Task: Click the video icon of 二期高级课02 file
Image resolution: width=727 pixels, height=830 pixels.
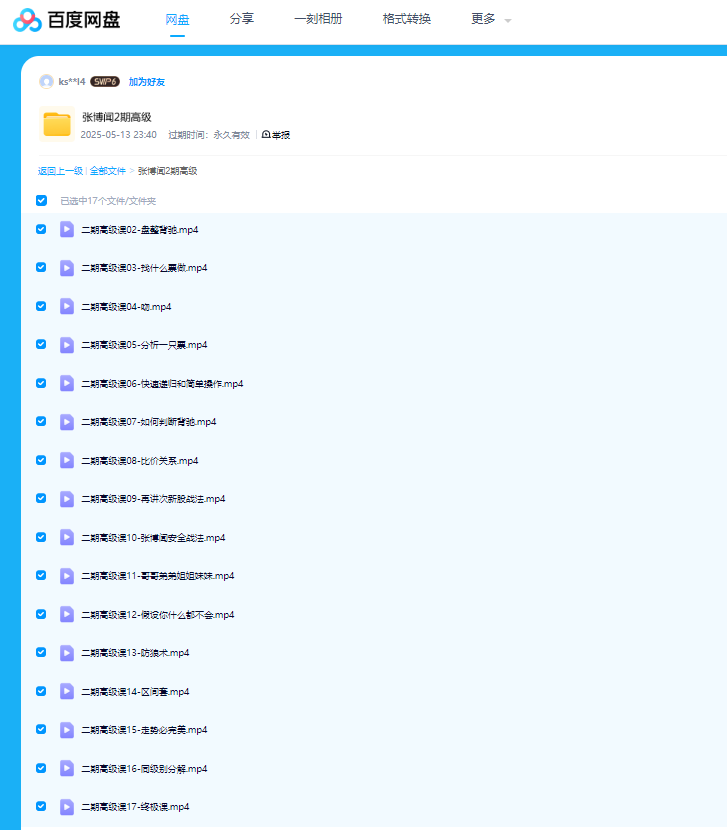Action: click(x=67, y=229)
